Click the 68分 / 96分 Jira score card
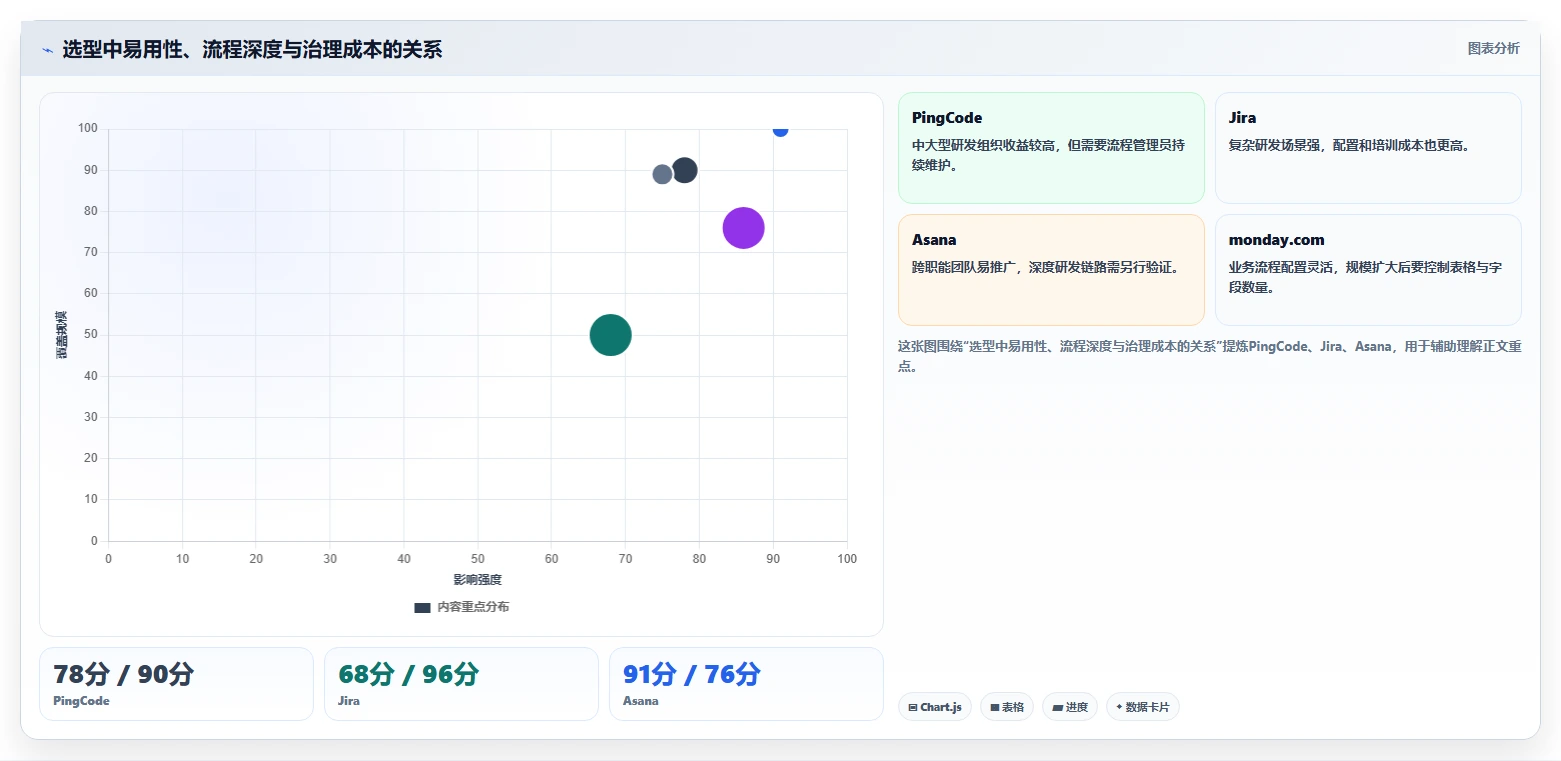 461,684
